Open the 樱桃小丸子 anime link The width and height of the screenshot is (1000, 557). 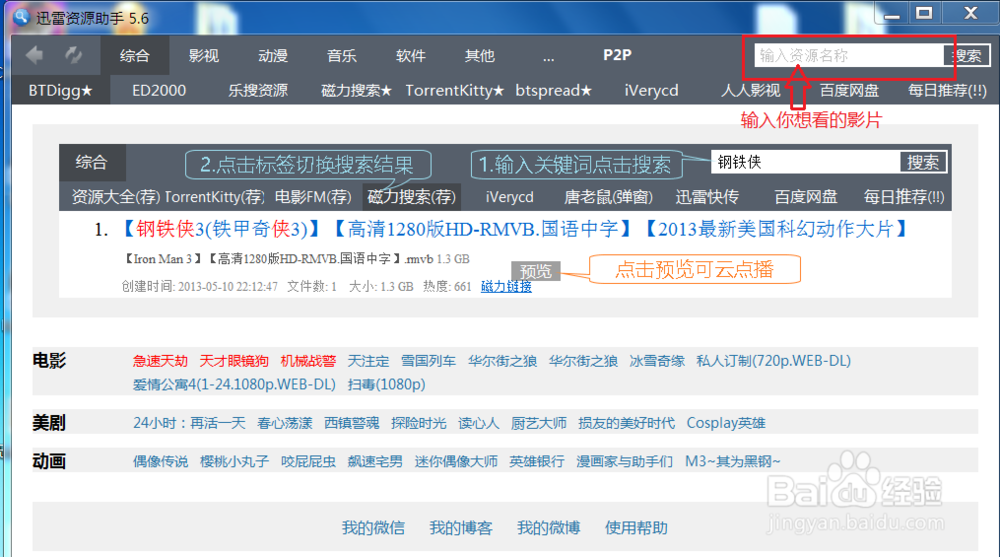coord(234,461)
